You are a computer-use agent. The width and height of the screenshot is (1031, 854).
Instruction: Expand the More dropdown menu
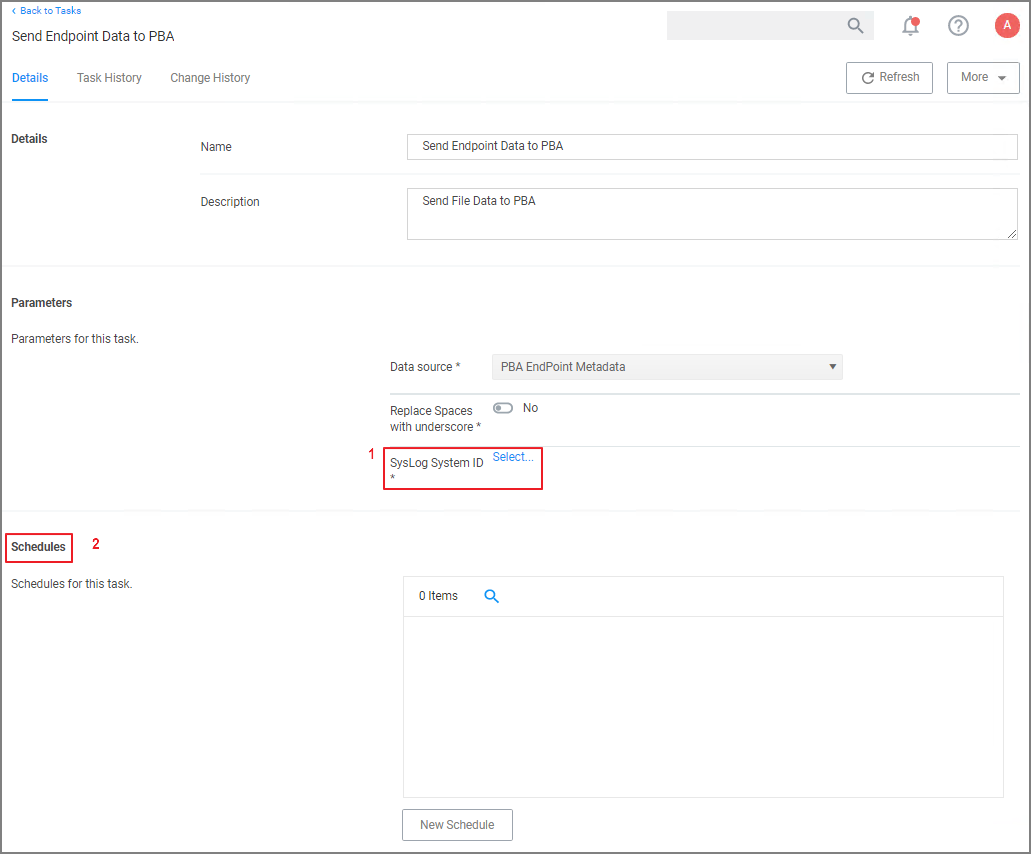pos(983,78)
